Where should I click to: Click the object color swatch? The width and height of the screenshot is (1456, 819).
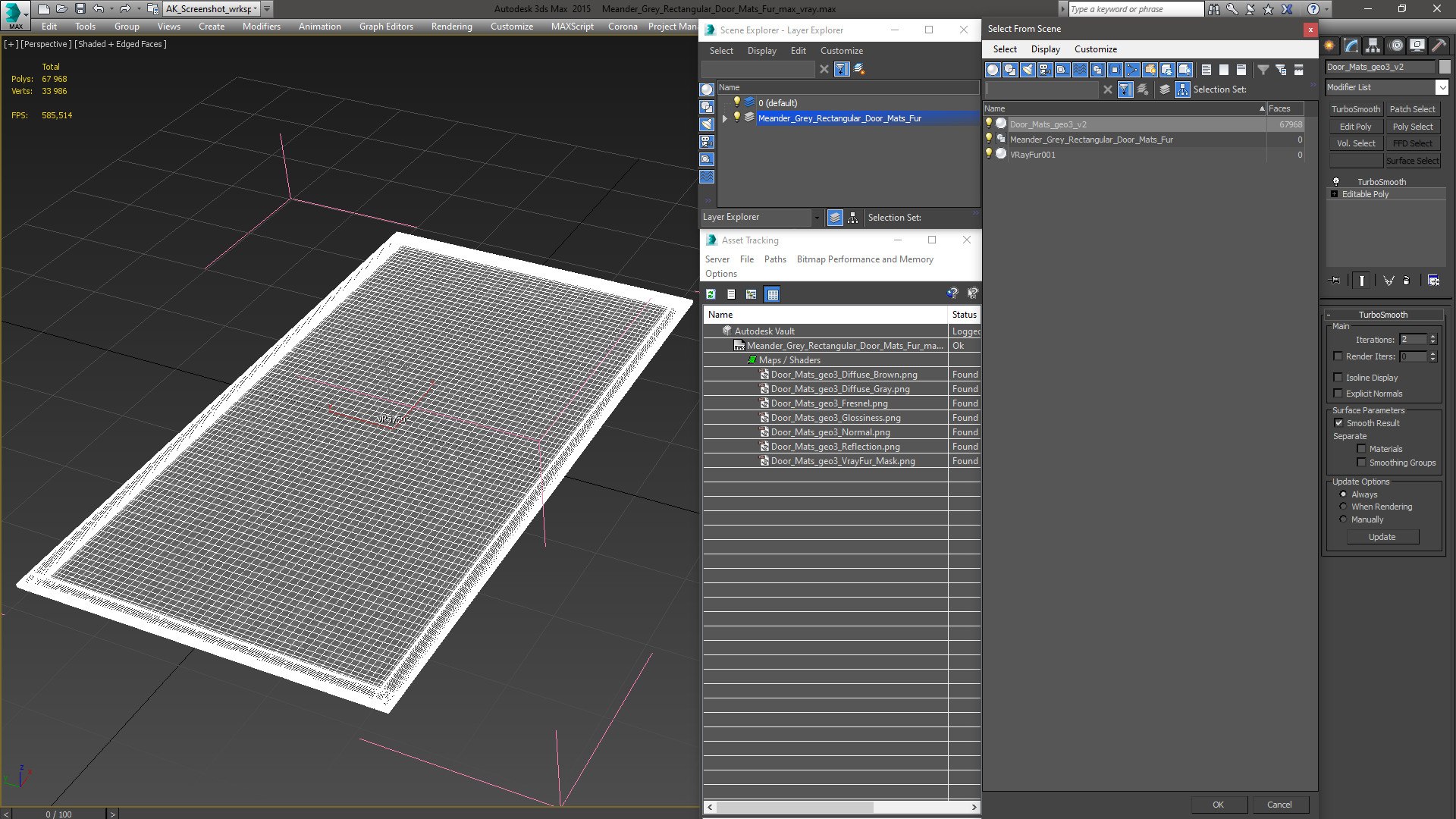(1445, 67)
